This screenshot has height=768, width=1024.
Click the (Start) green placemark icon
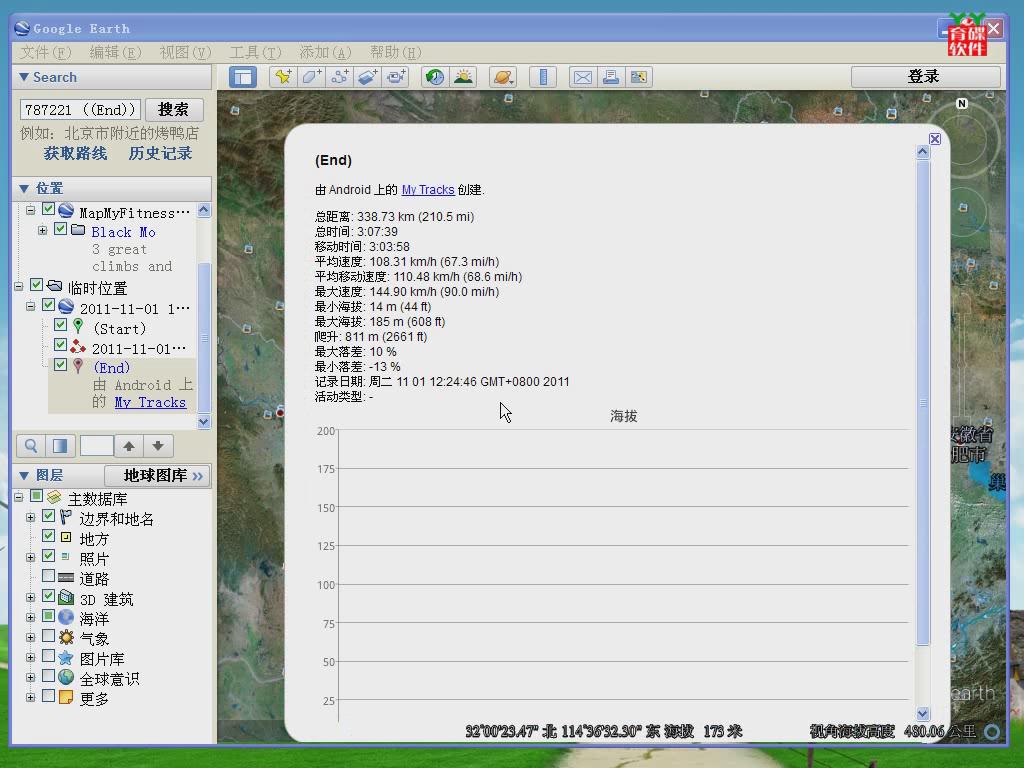click(x=78, y=326)
